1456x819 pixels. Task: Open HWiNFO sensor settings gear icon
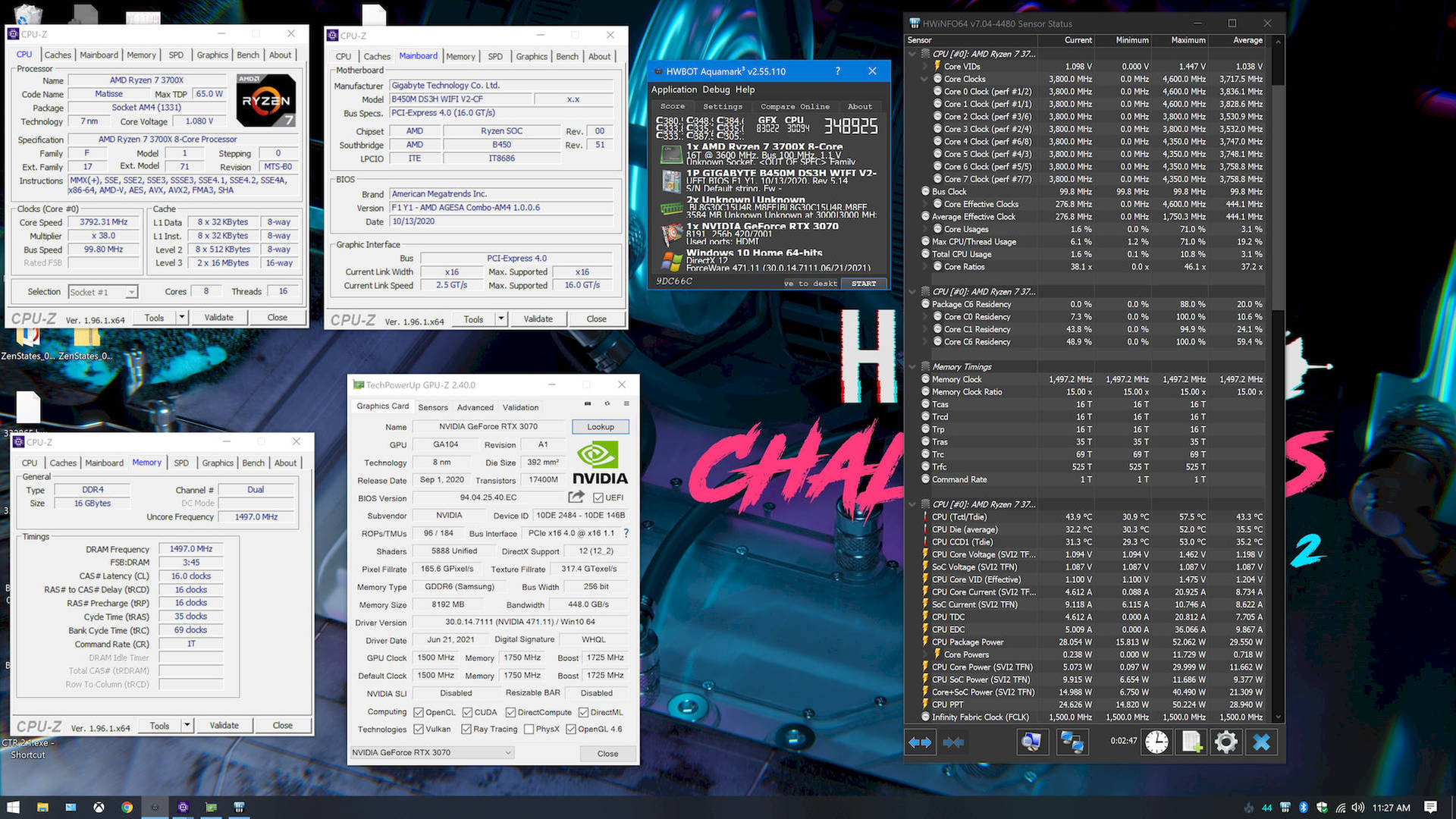click(1226, 742)
